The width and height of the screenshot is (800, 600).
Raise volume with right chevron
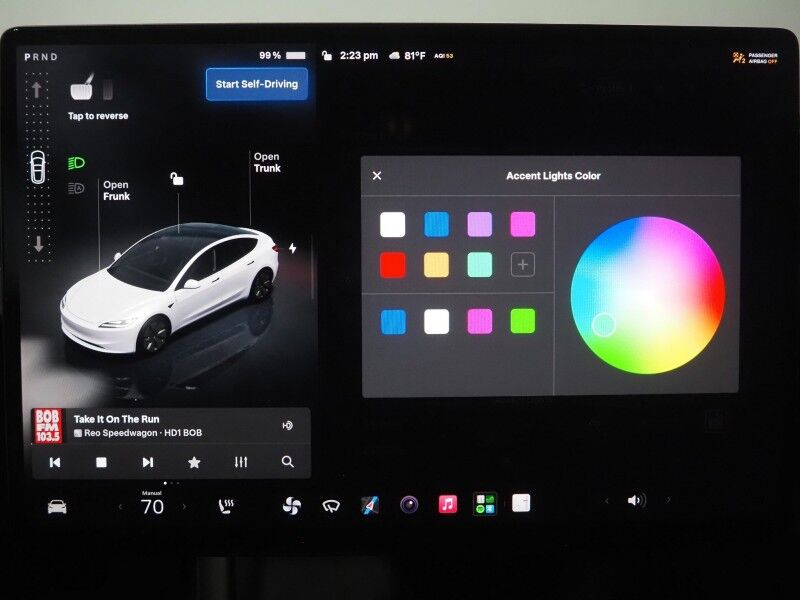(x=668, y=500)
